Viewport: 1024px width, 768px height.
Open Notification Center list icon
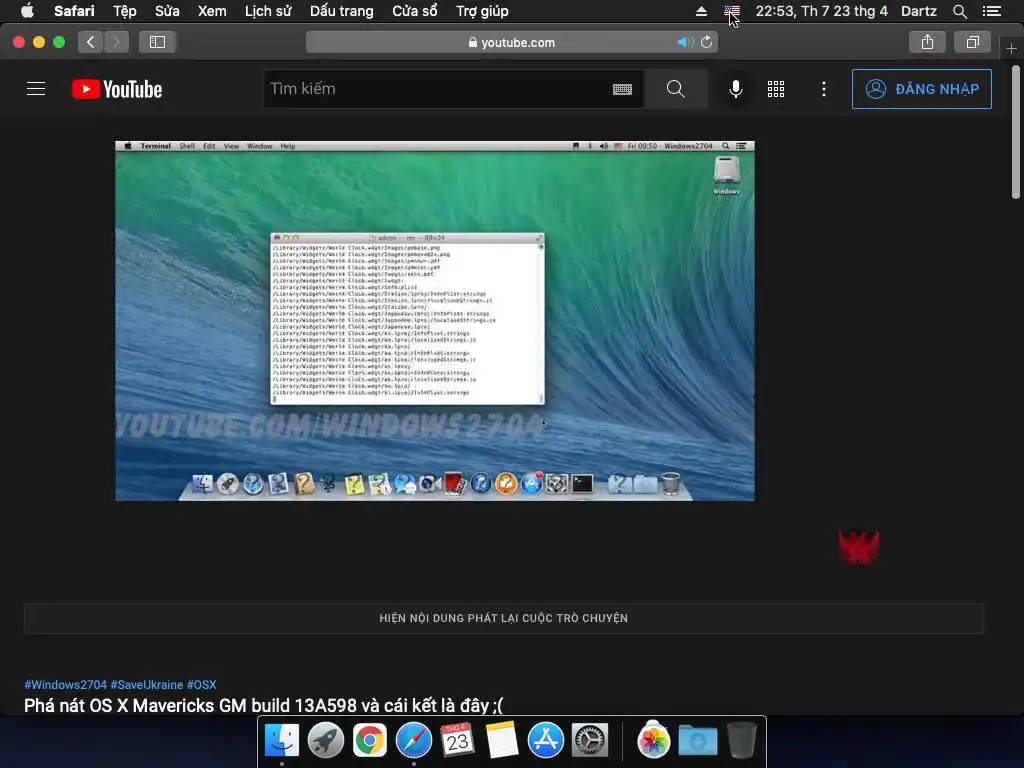(x=992, y=11)
